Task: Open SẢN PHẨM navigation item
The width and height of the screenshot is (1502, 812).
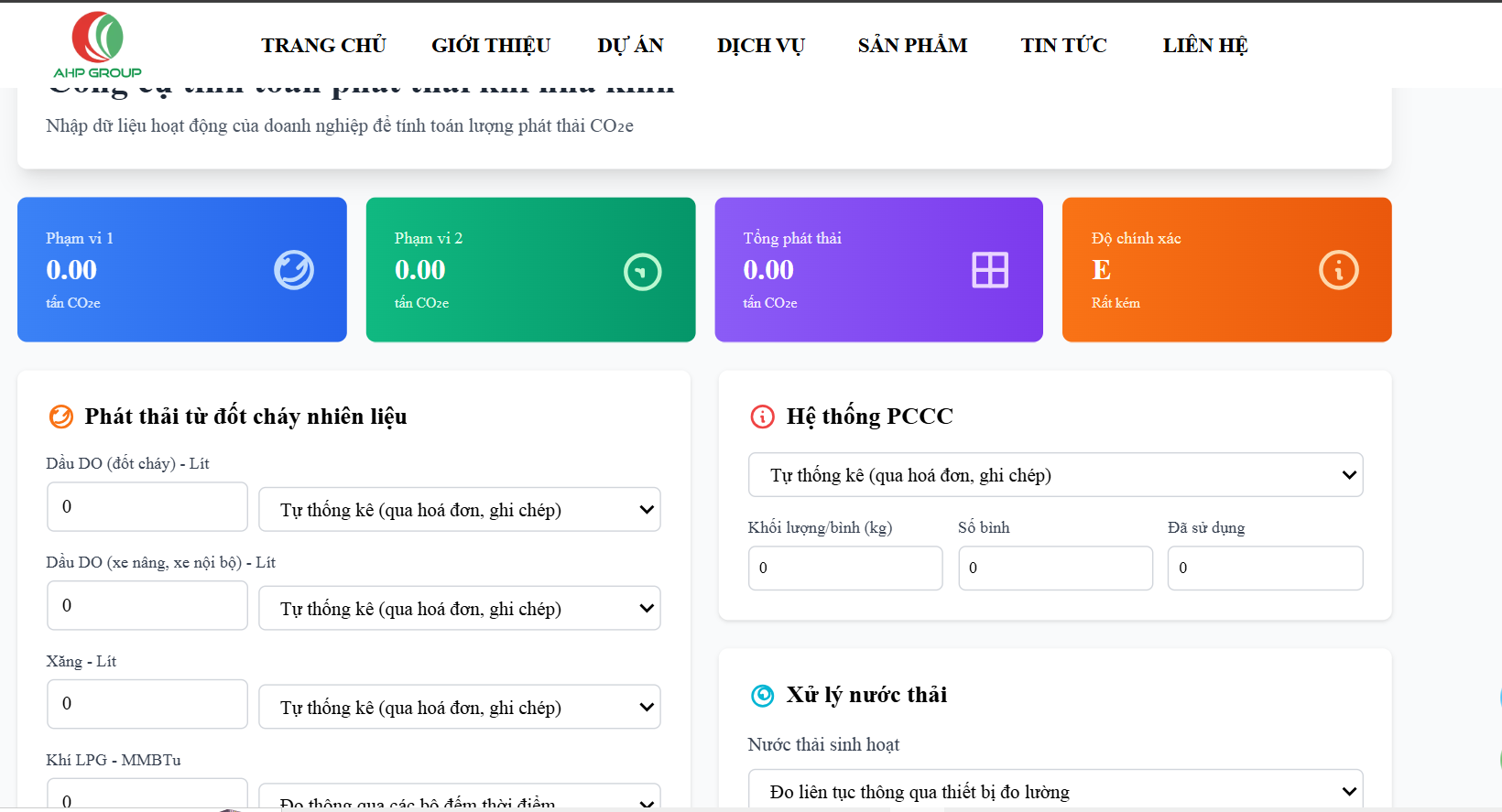Action: pos(912,45)
